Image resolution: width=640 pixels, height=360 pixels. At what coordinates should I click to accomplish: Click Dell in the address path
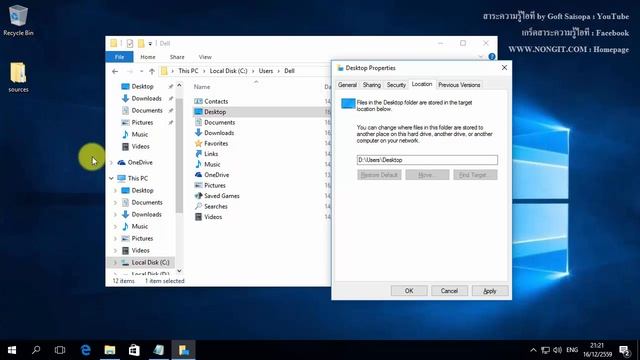click(289, 71)
